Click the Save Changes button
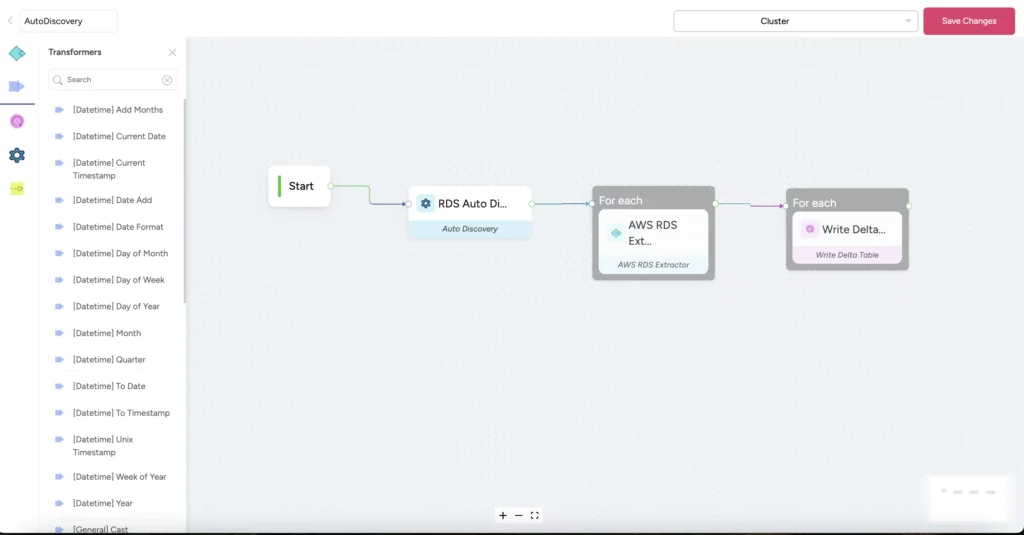 [968, 21]
